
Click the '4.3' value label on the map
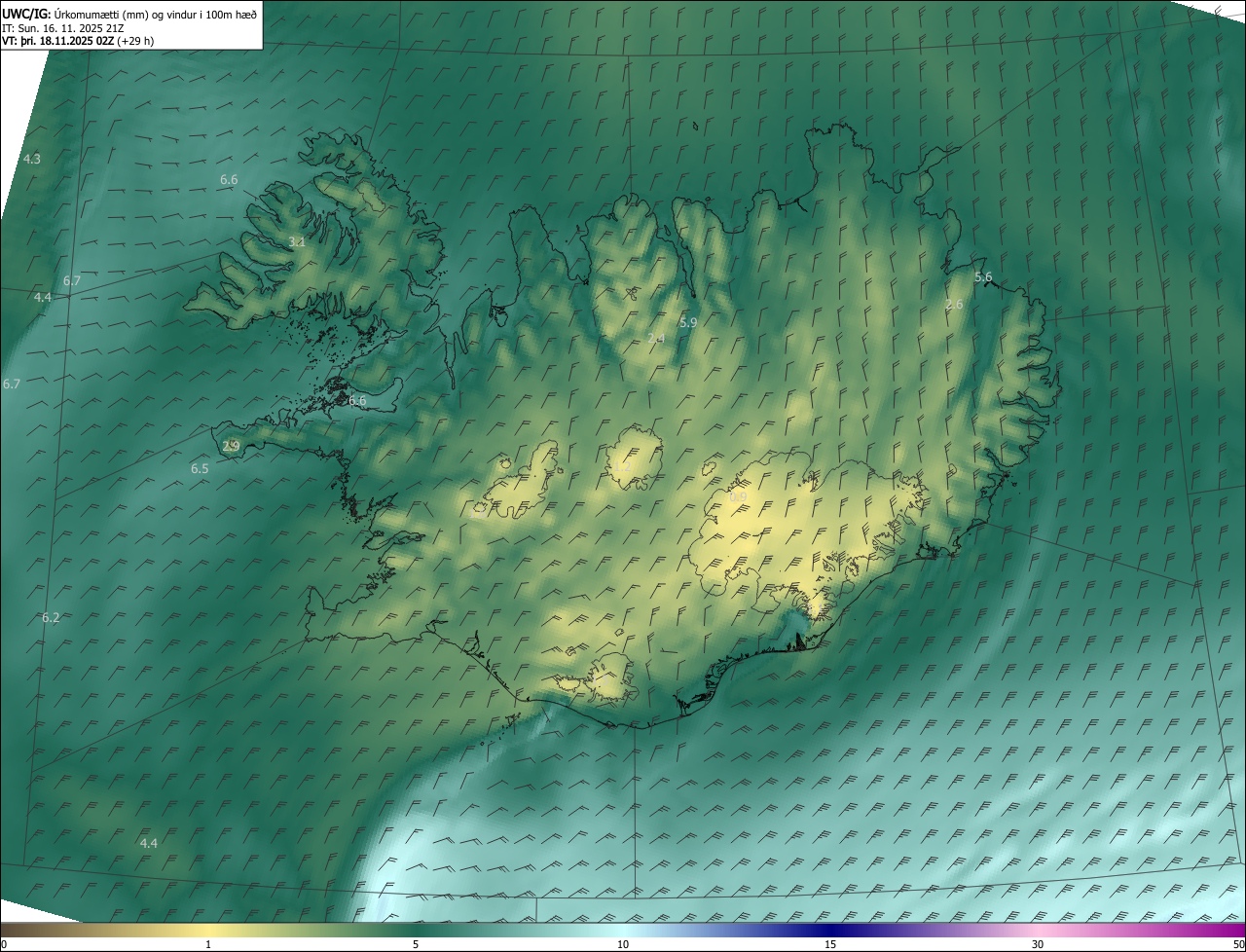pyautogui.click(x=32, y=159)
